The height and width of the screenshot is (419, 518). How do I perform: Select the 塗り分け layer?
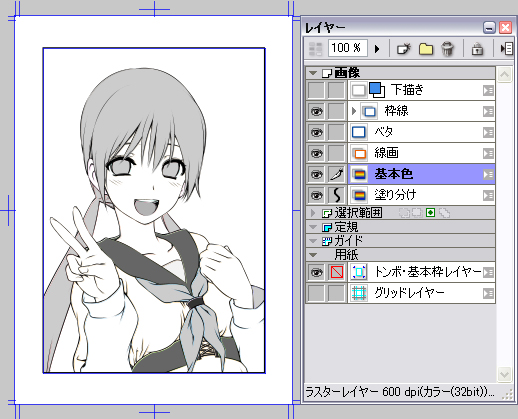point(422,195)
